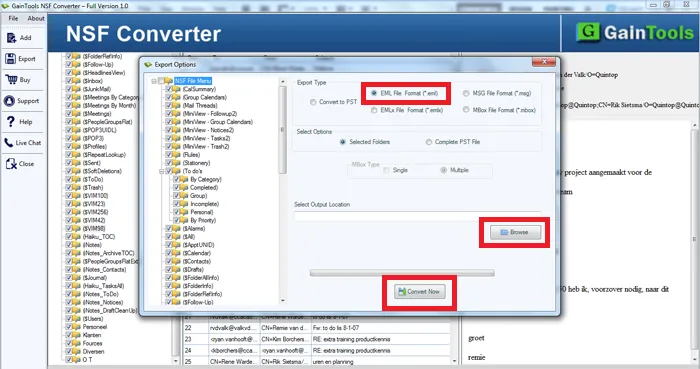Click the Close icon in the sidebar

[x=11, y=164]
